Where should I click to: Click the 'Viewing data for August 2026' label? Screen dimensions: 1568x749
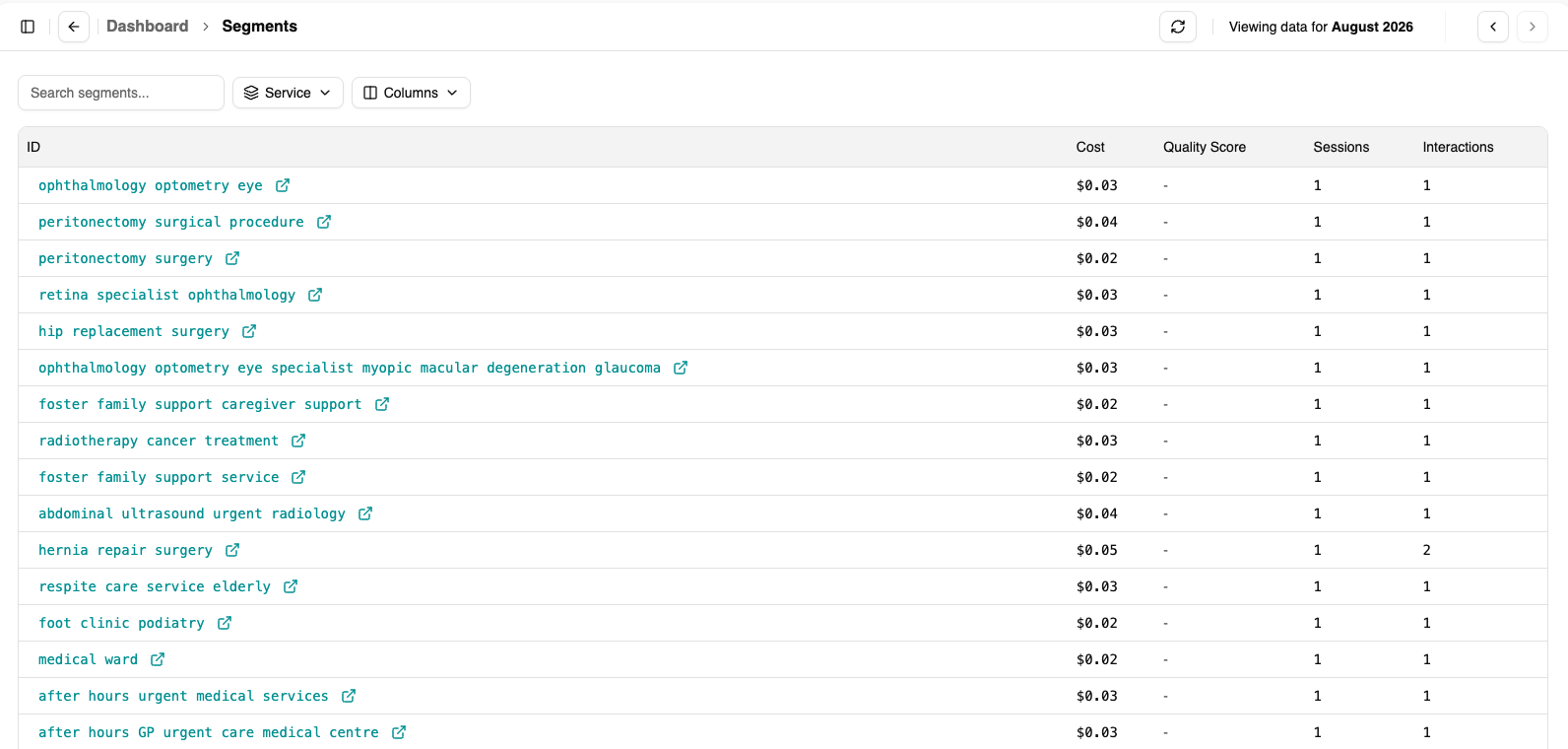click(x=1321, y=27)
